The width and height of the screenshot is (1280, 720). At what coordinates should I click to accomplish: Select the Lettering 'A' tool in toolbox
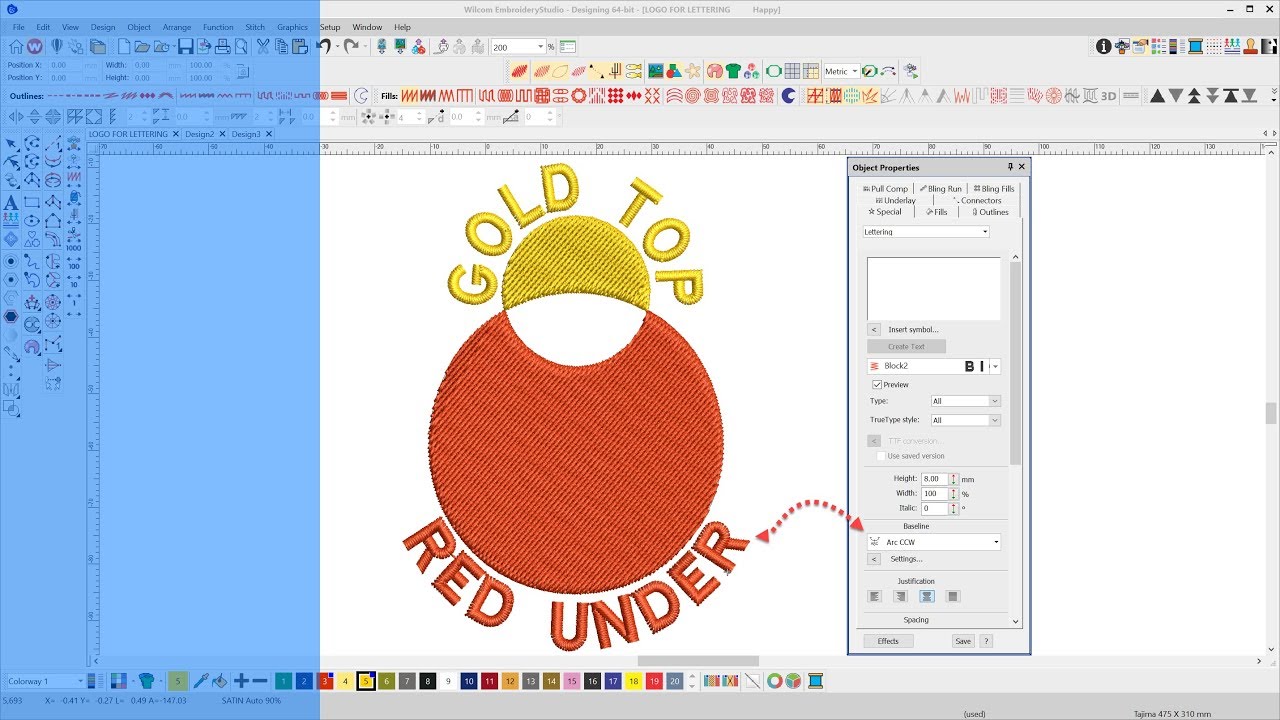click(x=11, y=203)
